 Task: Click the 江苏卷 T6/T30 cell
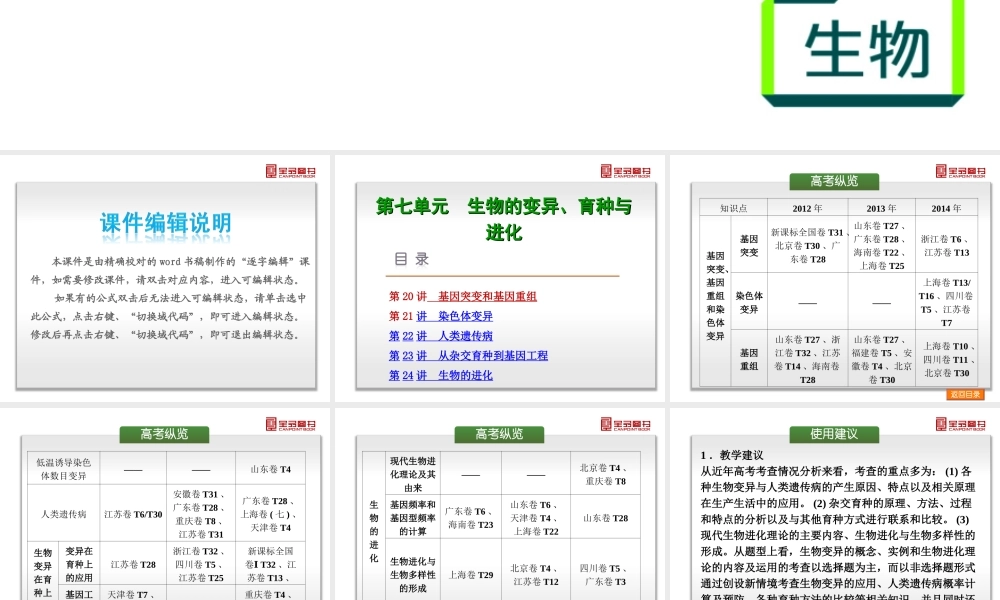[x=133, y=514]
